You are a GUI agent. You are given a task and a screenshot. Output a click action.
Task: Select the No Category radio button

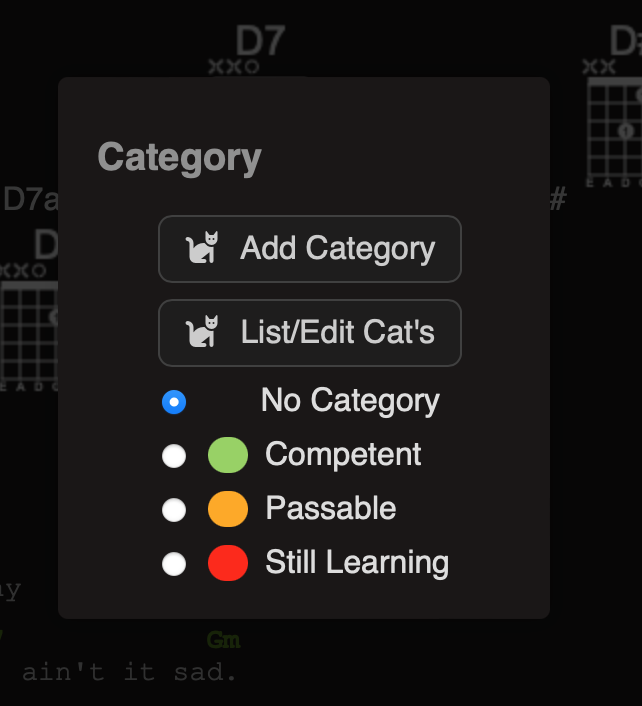174,402
